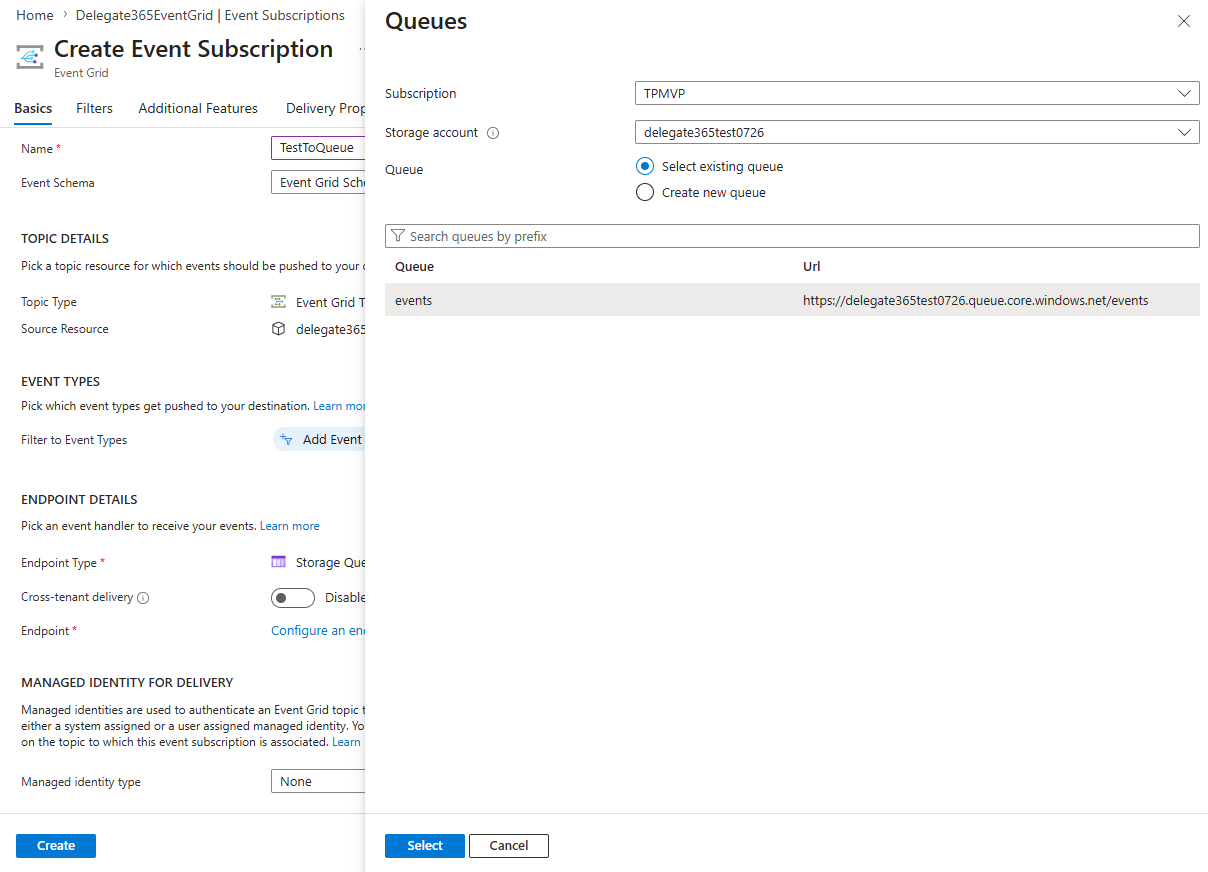
Task: Toggle the Cross-tenant delivery switch
Action: 292,598
